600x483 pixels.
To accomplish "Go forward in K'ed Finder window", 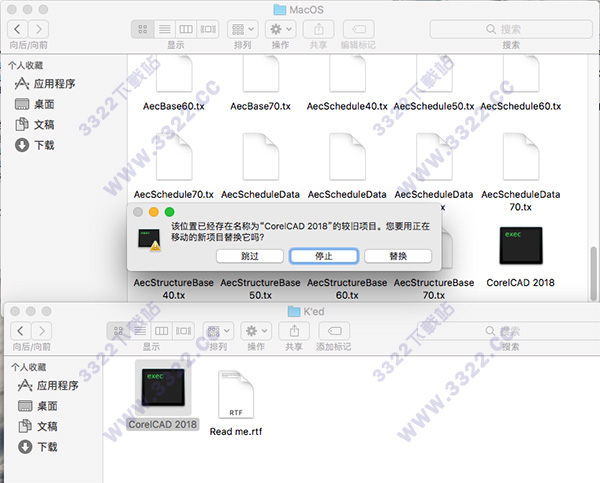I will (x=42, y=331).
